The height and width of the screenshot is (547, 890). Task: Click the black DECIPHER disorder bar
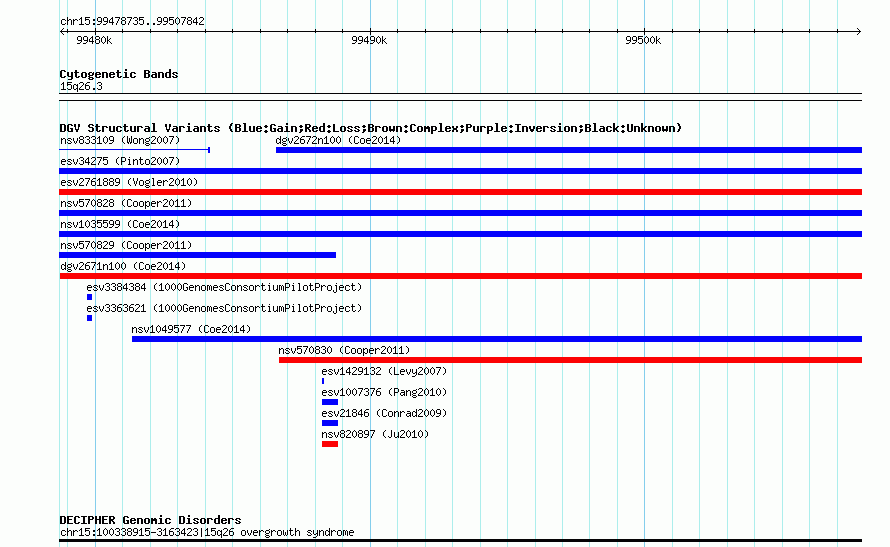[x=460, y=541]
